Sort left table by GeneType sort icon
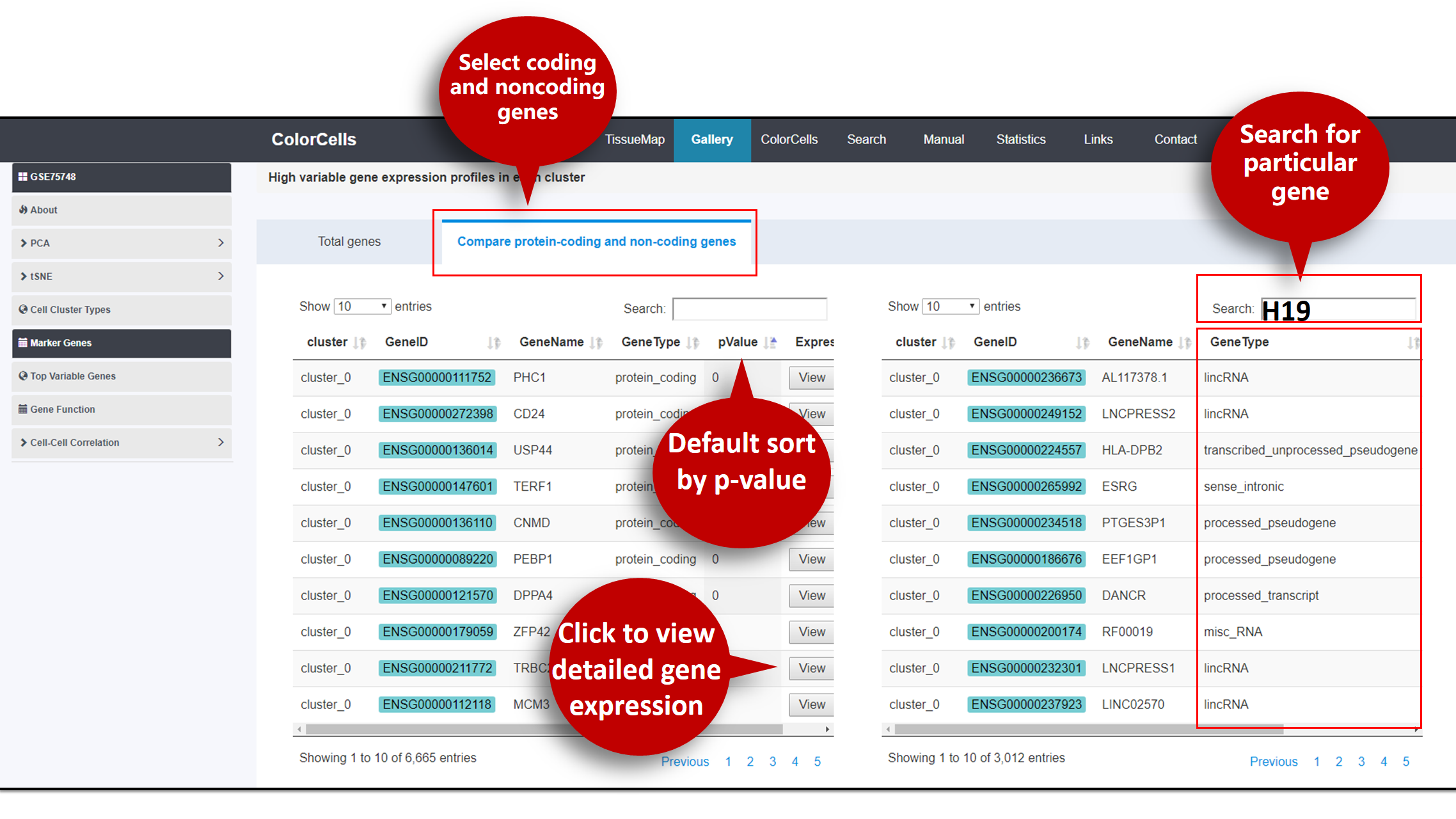This screenshot has height=819, width=1456. (692, 343)
